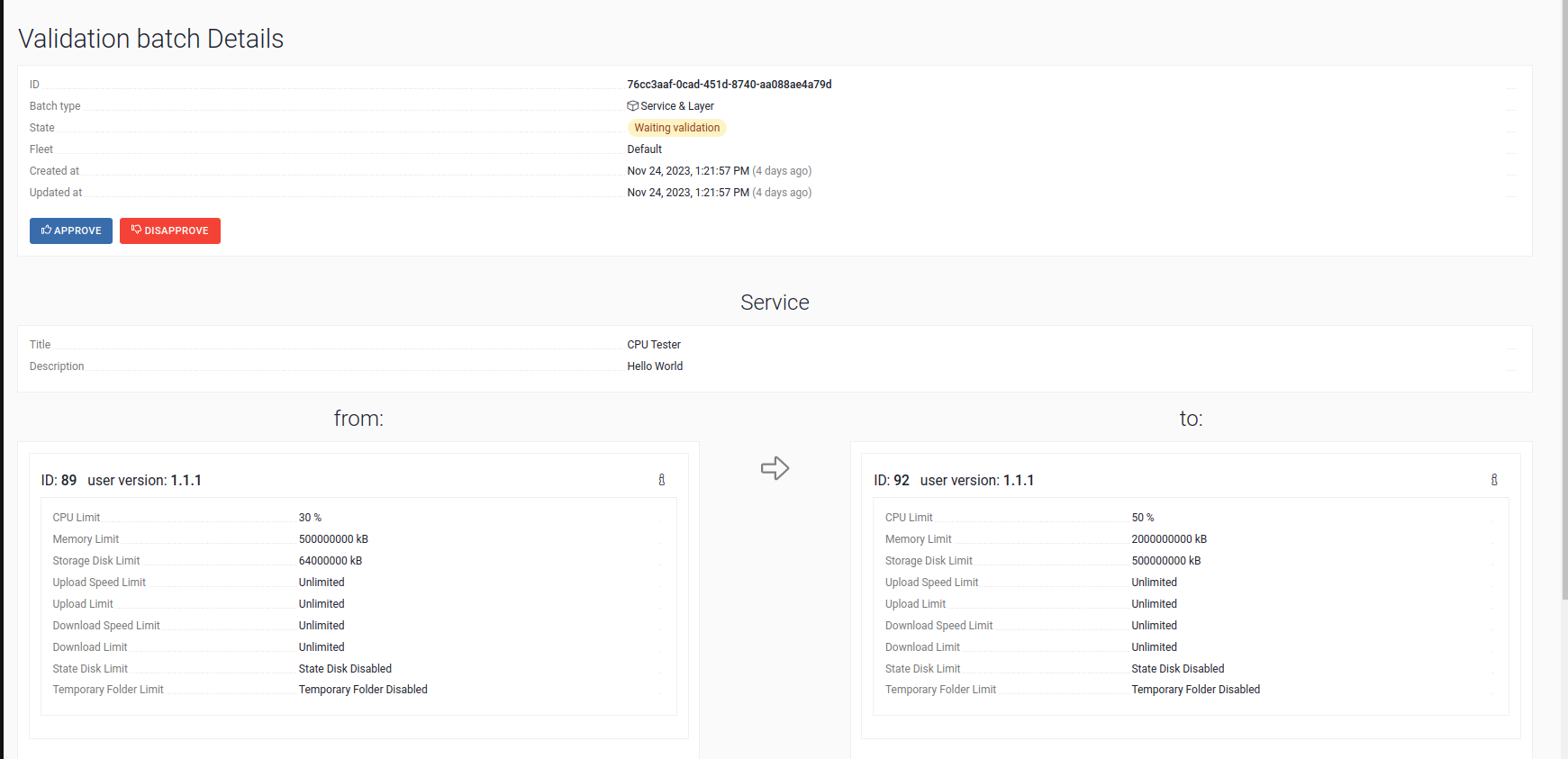Click the from: column heading
This screenshot has width=1568, height=759.
[358, 419]
